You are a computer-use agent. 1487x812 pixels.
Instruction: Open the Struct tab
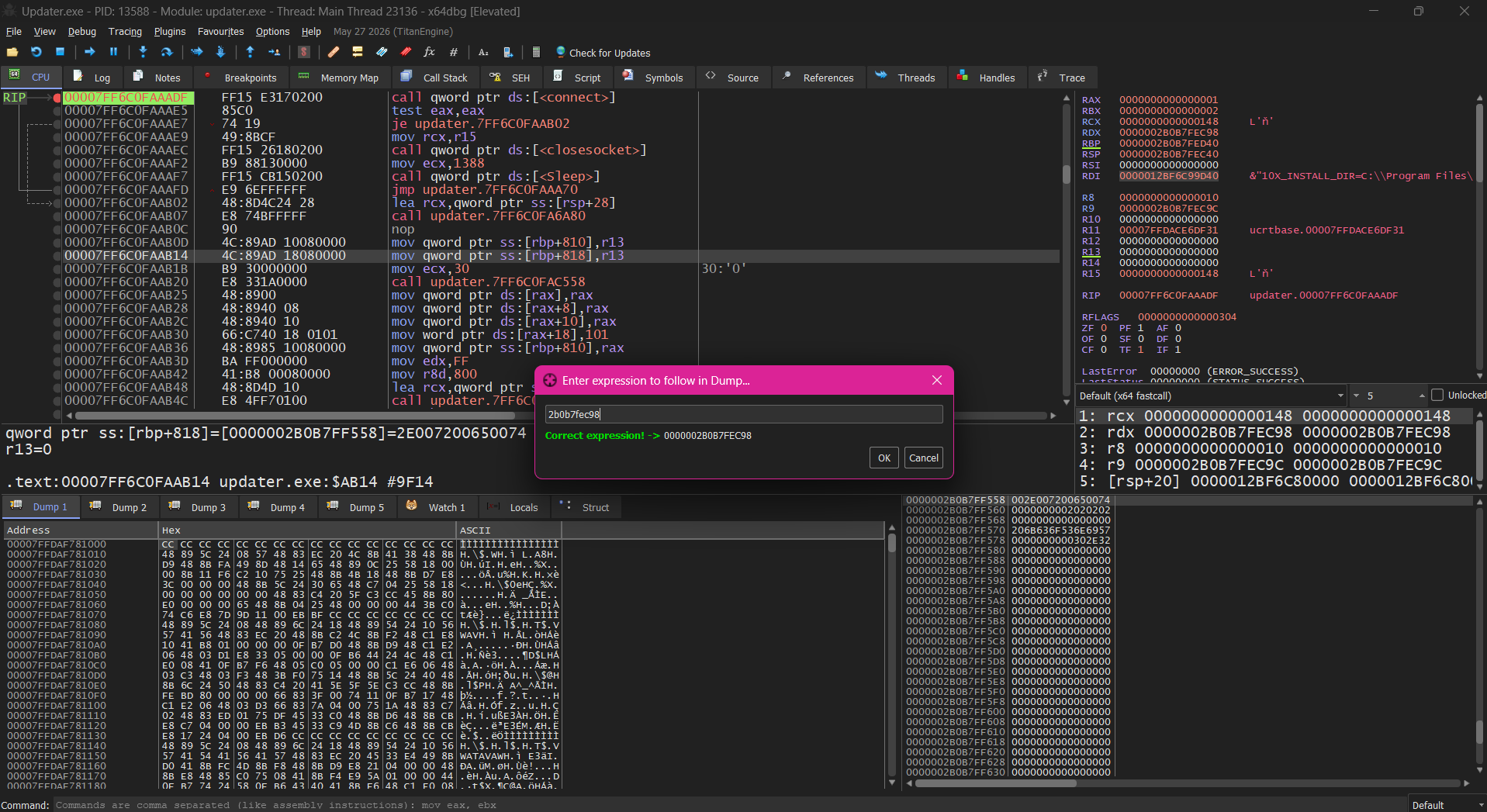[x=585, y=507]
